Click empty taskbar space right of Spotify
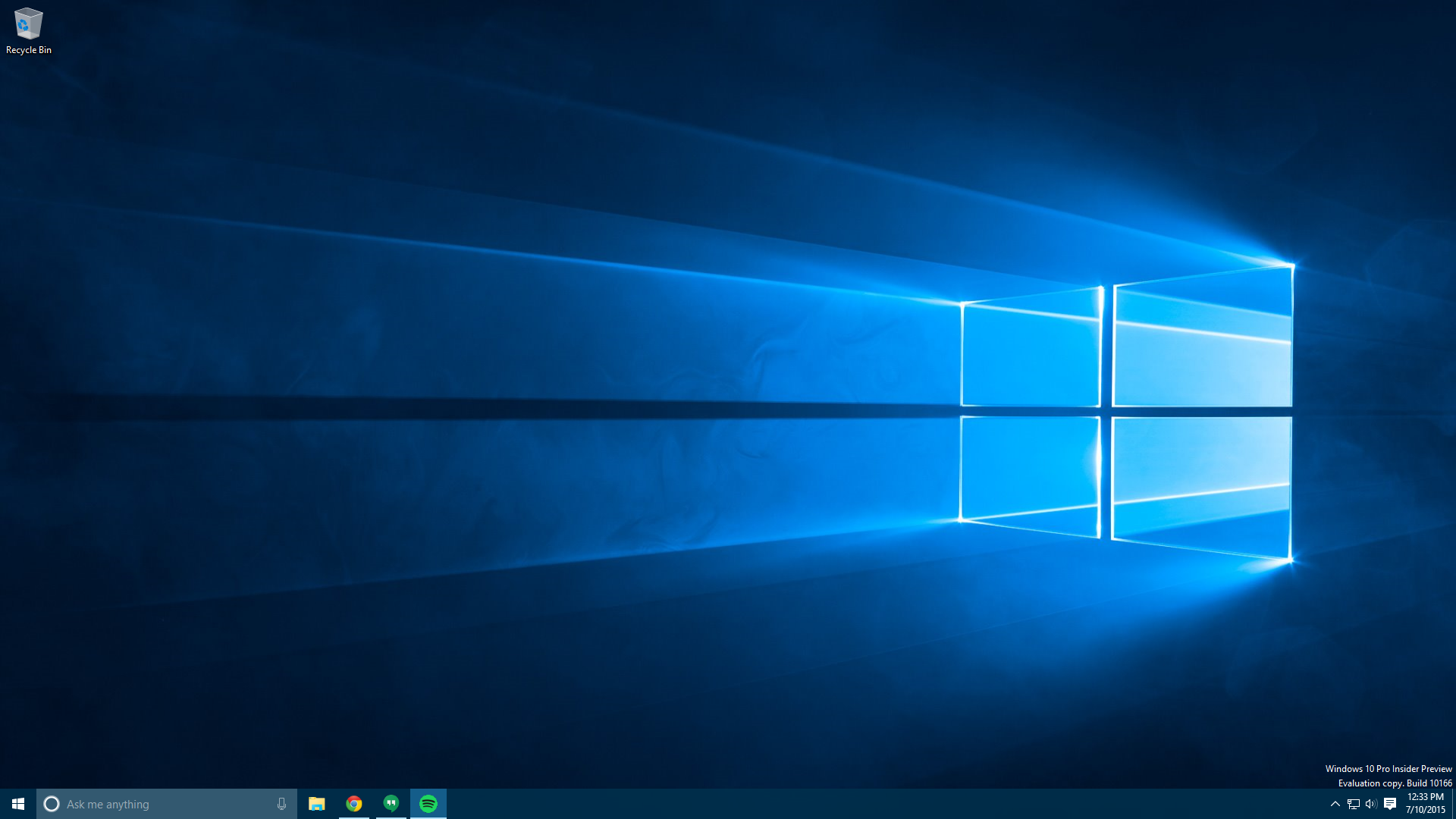This screenshot has width=1456, height=819. (x=834, y=804)
